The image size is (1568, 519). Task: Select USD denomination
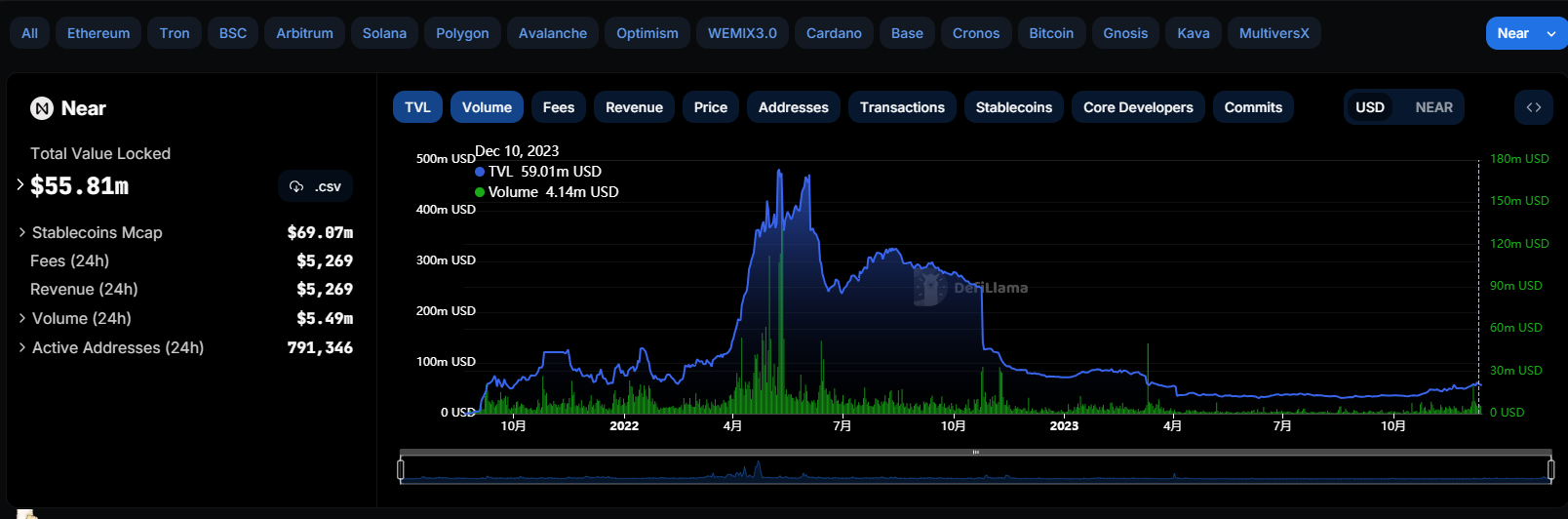[1370, 107]
